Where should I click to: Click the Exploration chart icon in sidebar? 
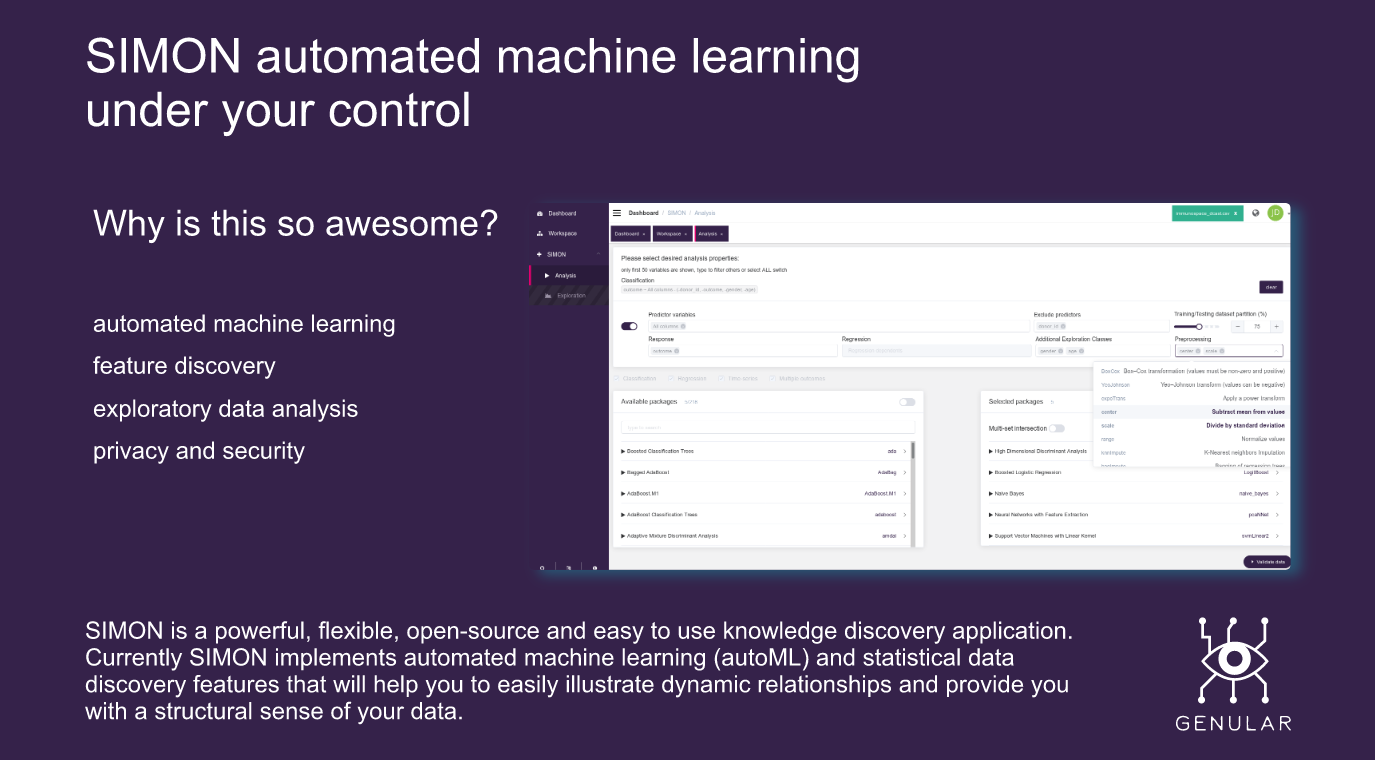tap(547, 296)
